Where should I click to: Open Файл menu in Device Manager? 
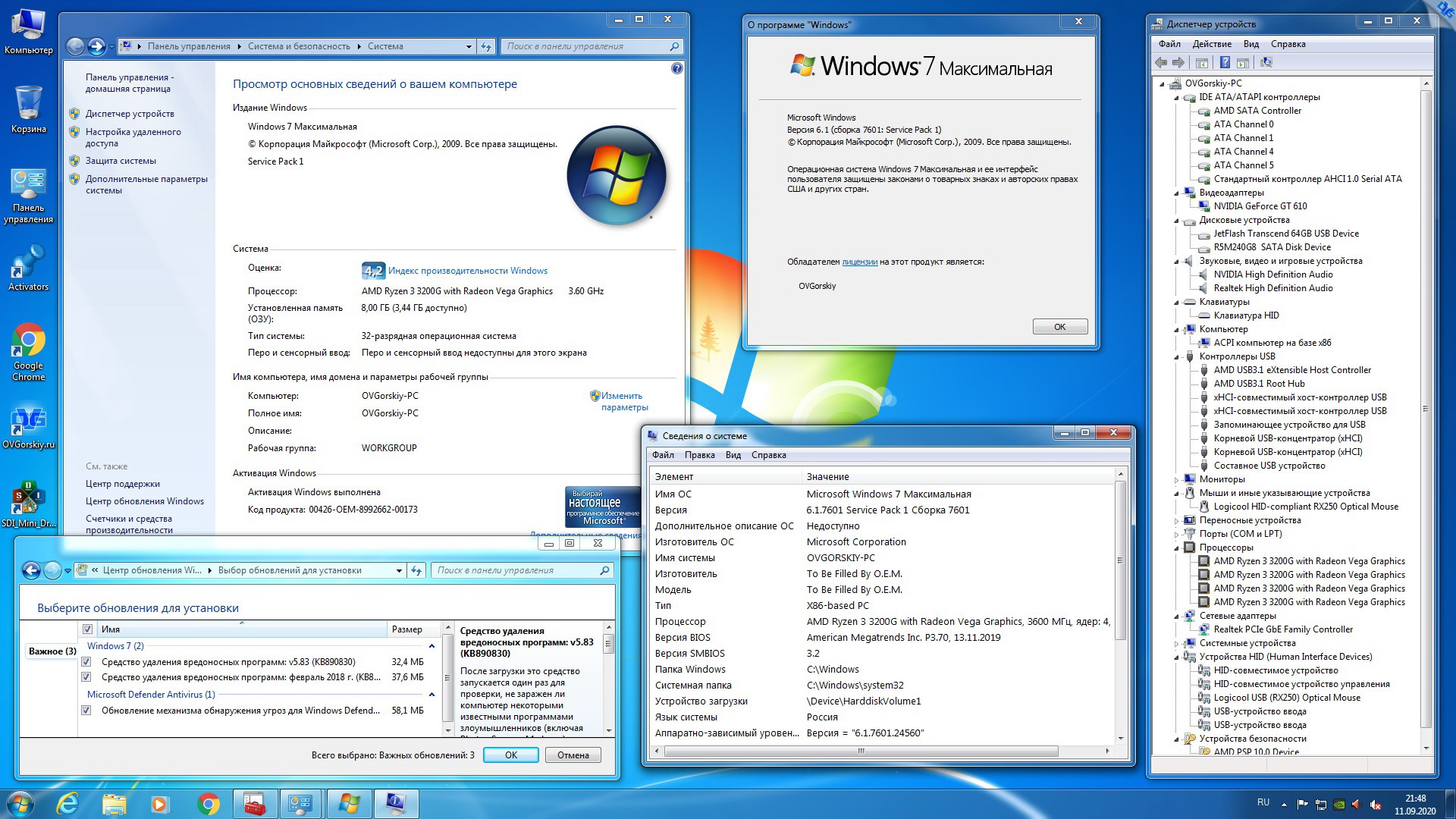(1169, 44)
